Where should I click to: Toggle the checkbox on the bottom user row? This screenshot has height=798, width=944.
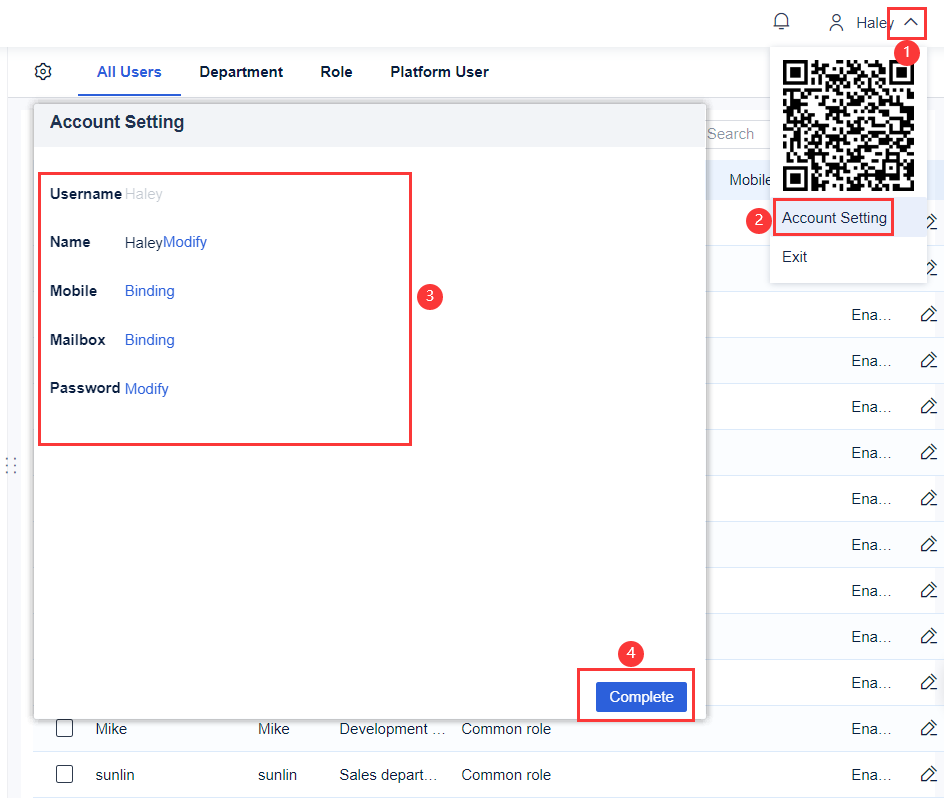click(x=64, y=774)
